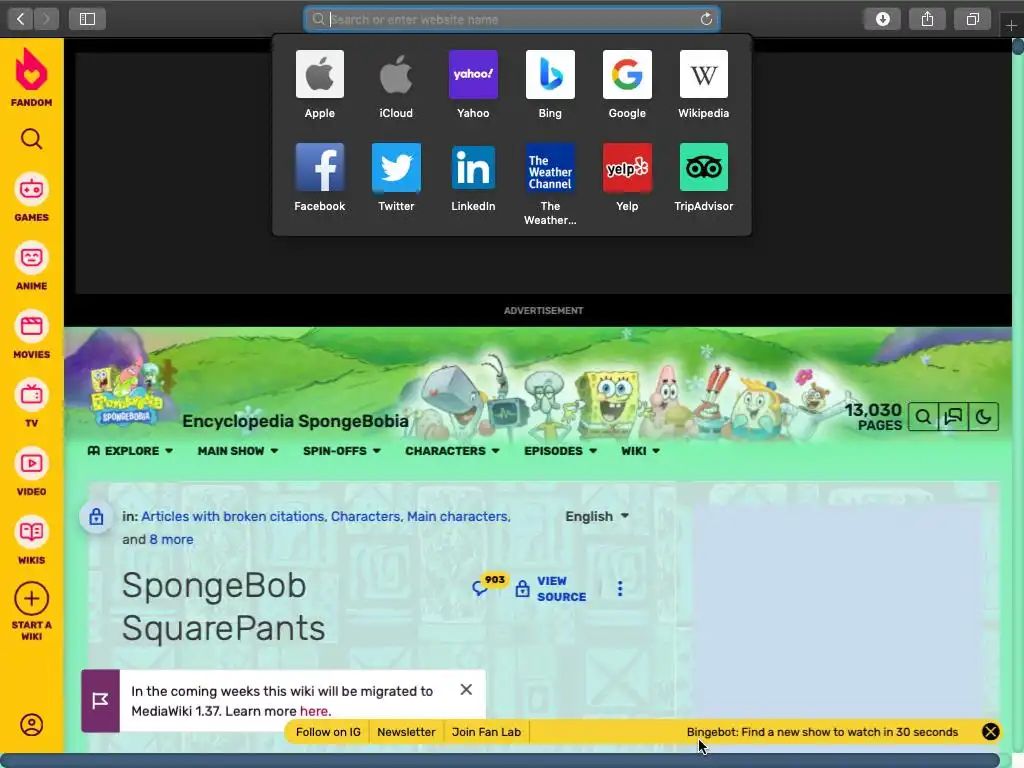Focus the Safari address search field
The width and height of the screenshot is (1024, 768).
[x=511, y=19]
